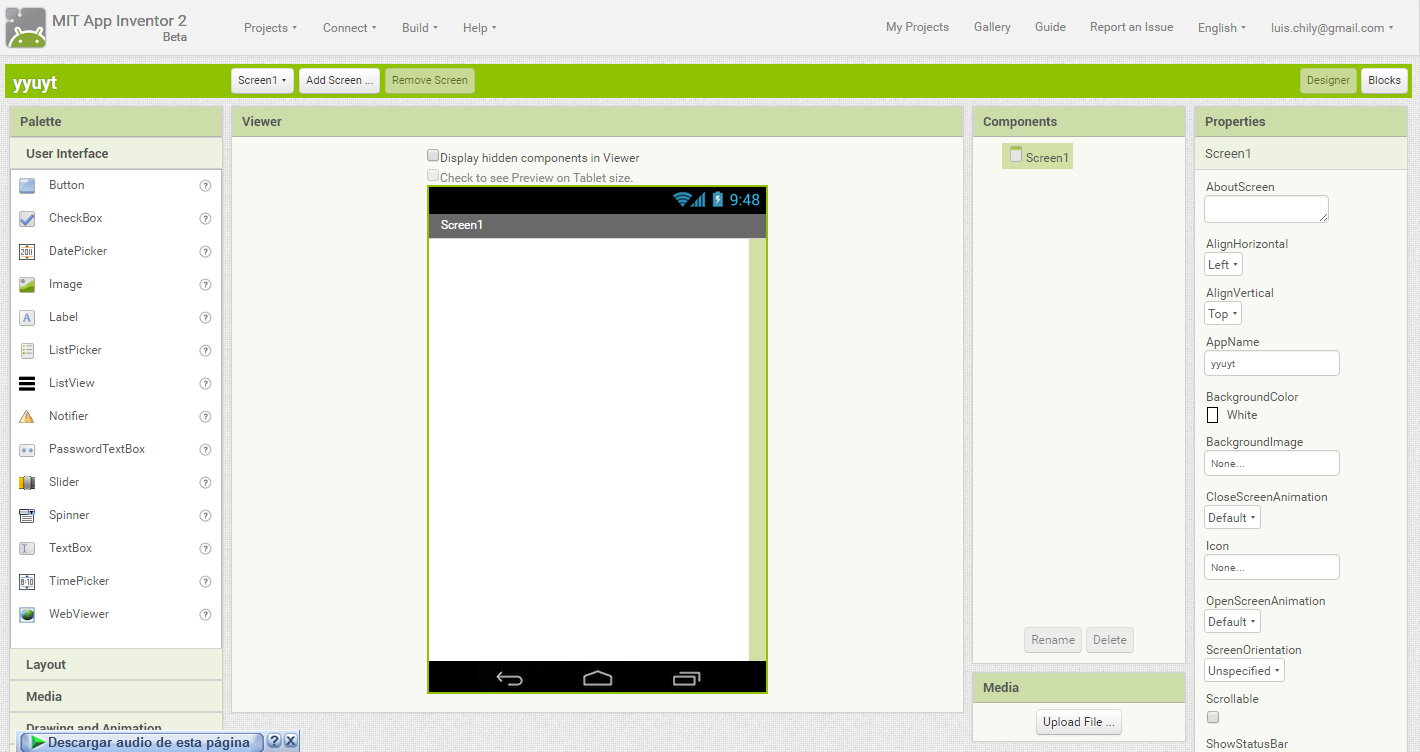This screenshot has width=1420, height=752.
Task: Open the AlignHorizontal dropdown set to Left
Action: (x=1222, y=264)
